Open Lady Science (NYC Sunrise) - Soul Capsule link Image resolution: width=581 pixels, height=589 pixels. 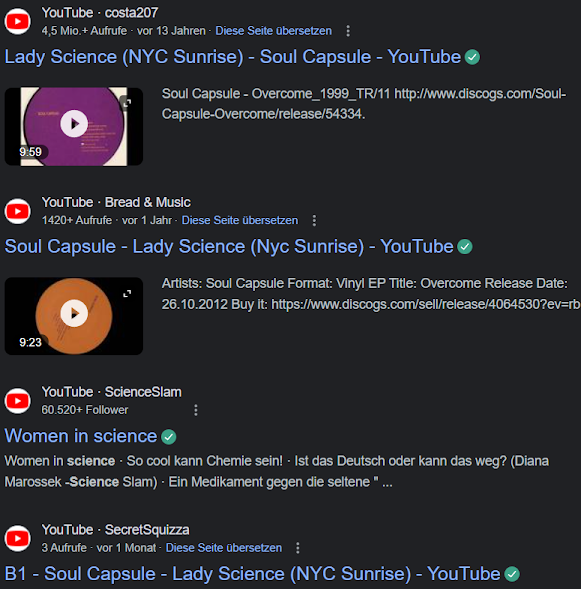tap(233, 57)
